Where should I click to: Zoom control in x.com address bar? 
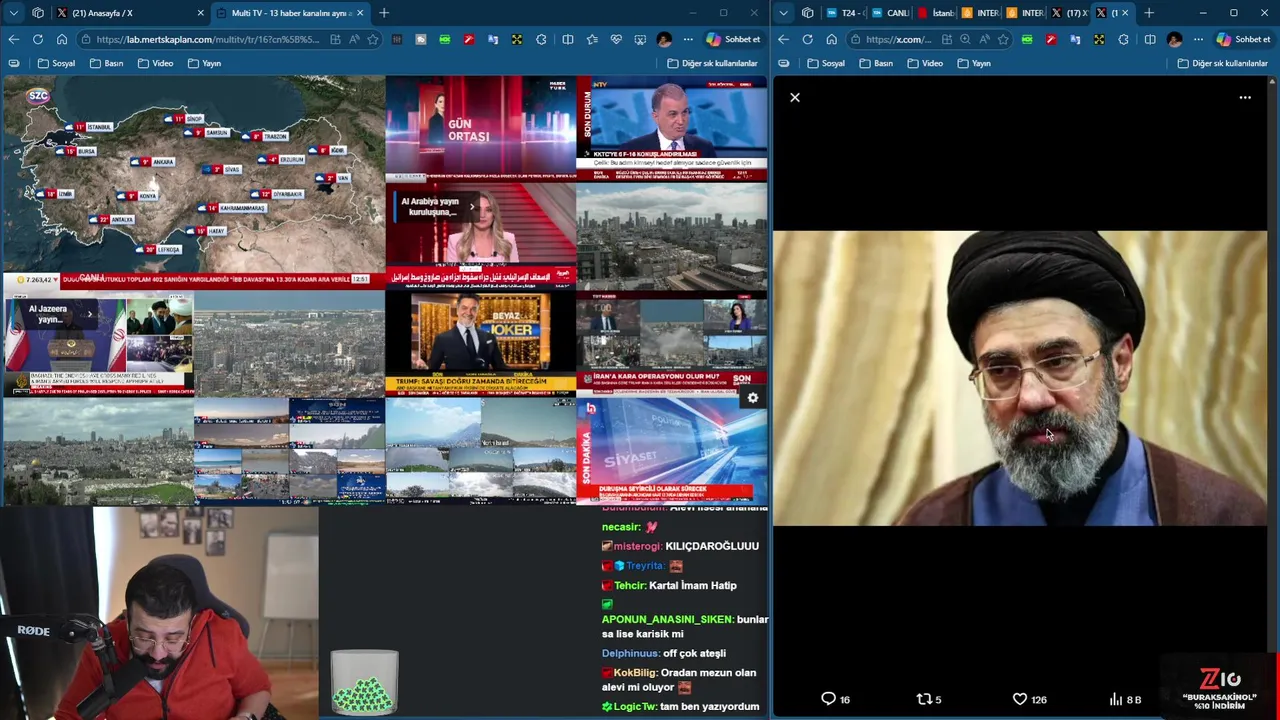(965, 39)
